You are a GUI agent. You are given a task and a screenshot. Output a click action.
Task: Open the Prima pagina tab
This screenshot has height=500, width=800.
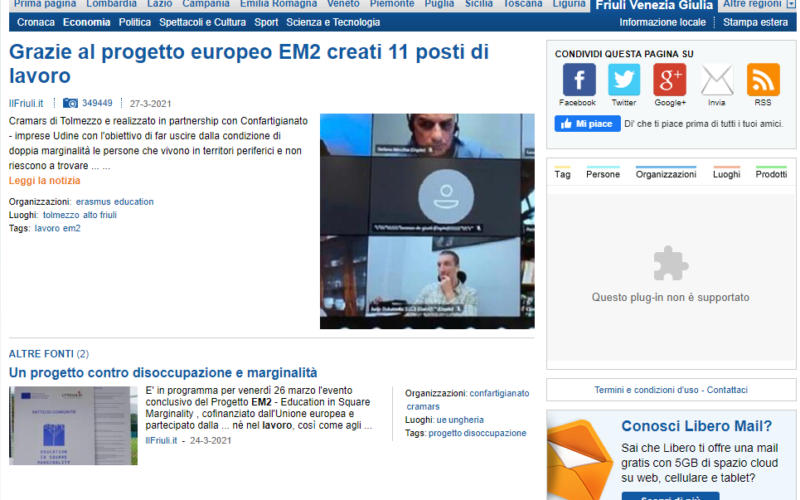45,4
